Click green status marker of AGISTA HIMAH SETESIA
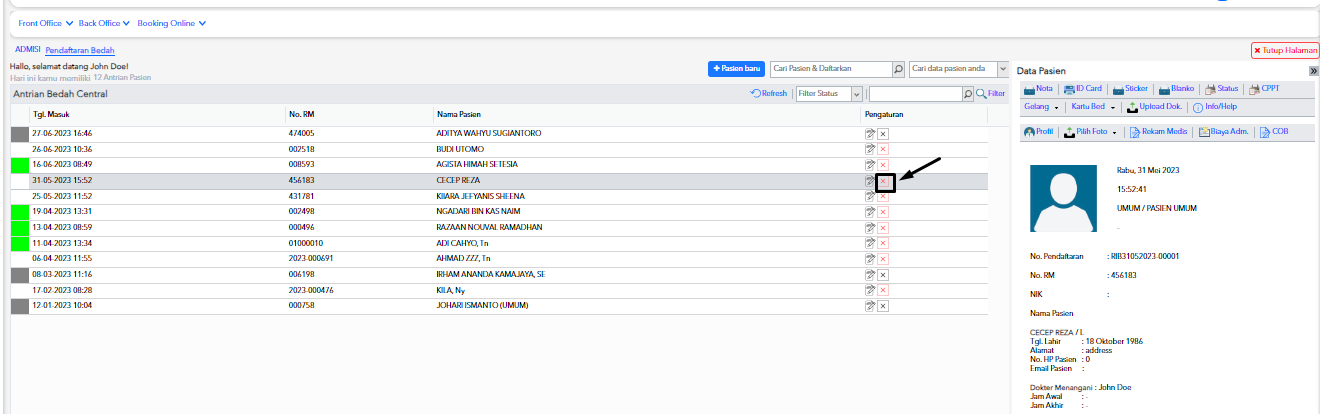 coord(19,165)
